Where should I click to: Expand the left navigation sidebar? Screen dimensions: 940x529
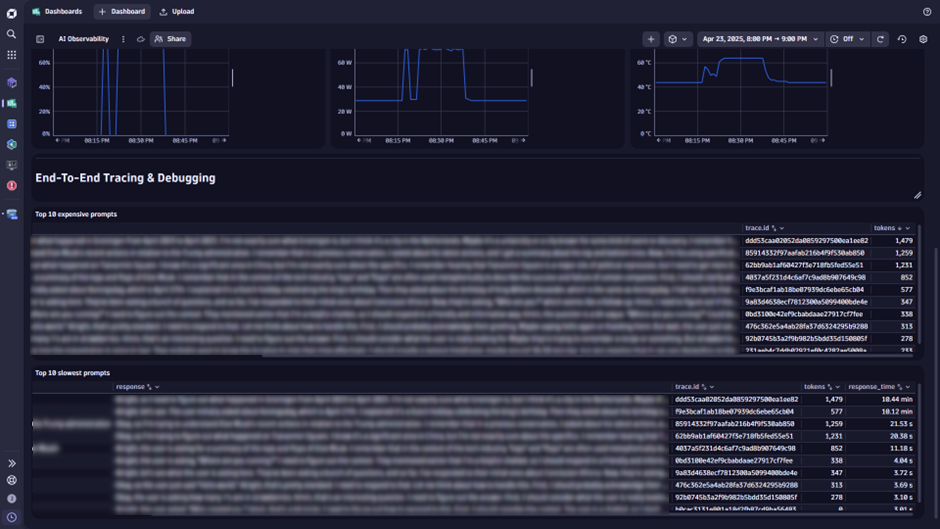pyautogui.click(x=11, y=463)
